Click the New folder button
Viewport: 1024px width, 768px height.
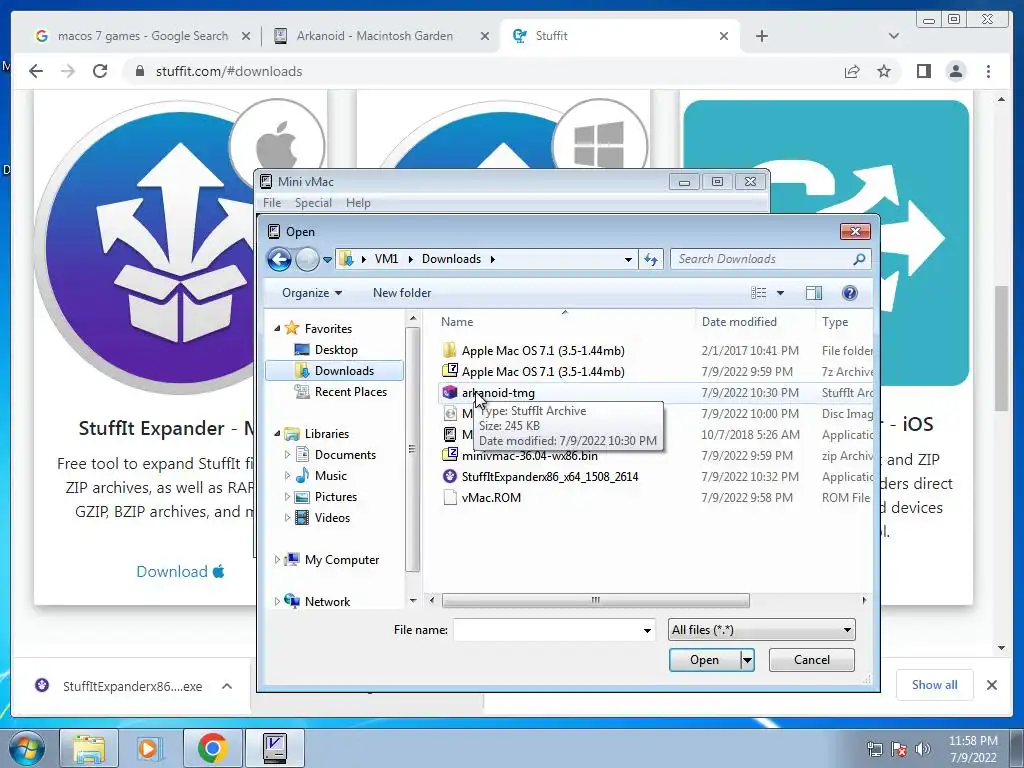coord(402,293)
